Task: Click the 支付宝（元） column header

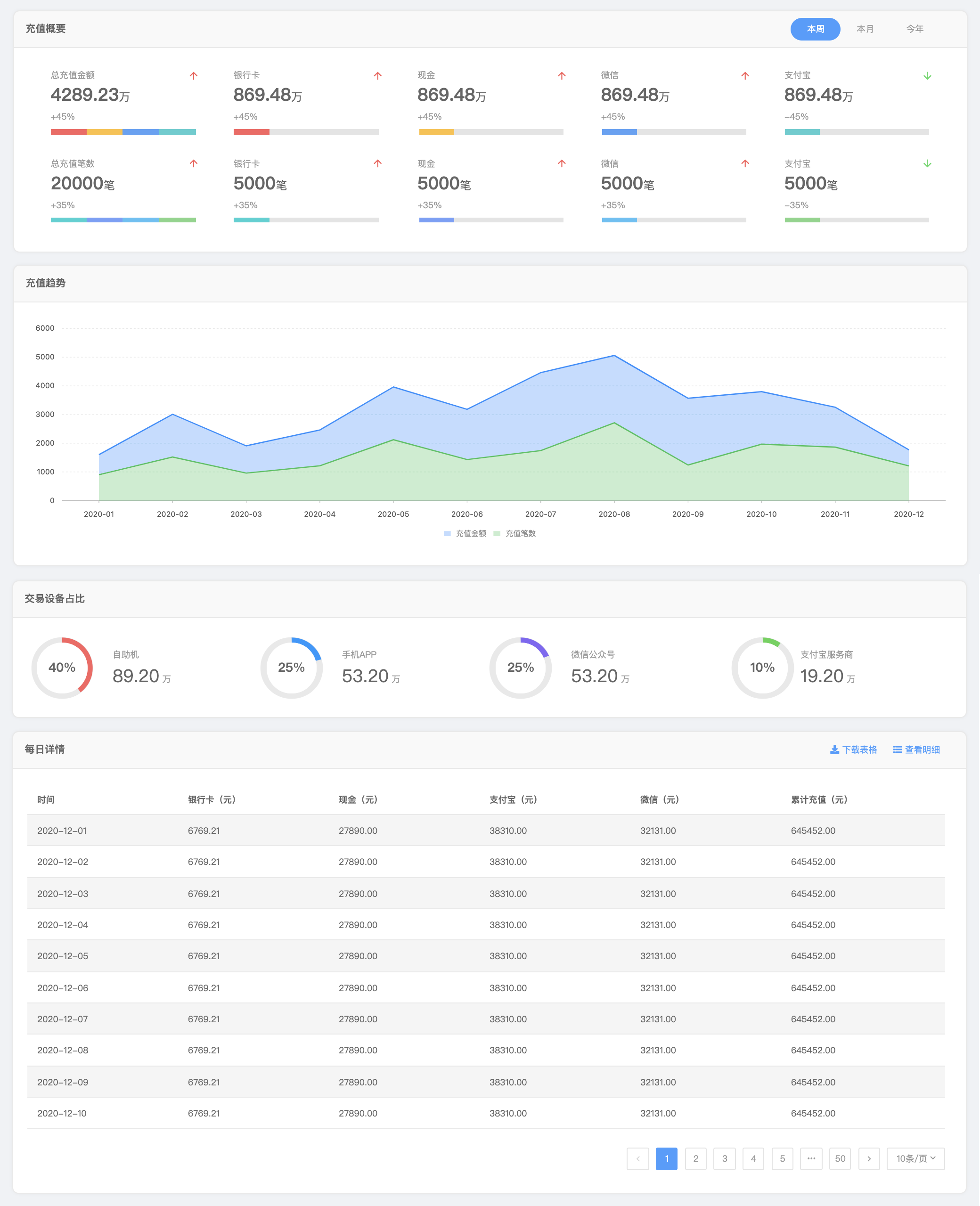Action: (513, 799)
